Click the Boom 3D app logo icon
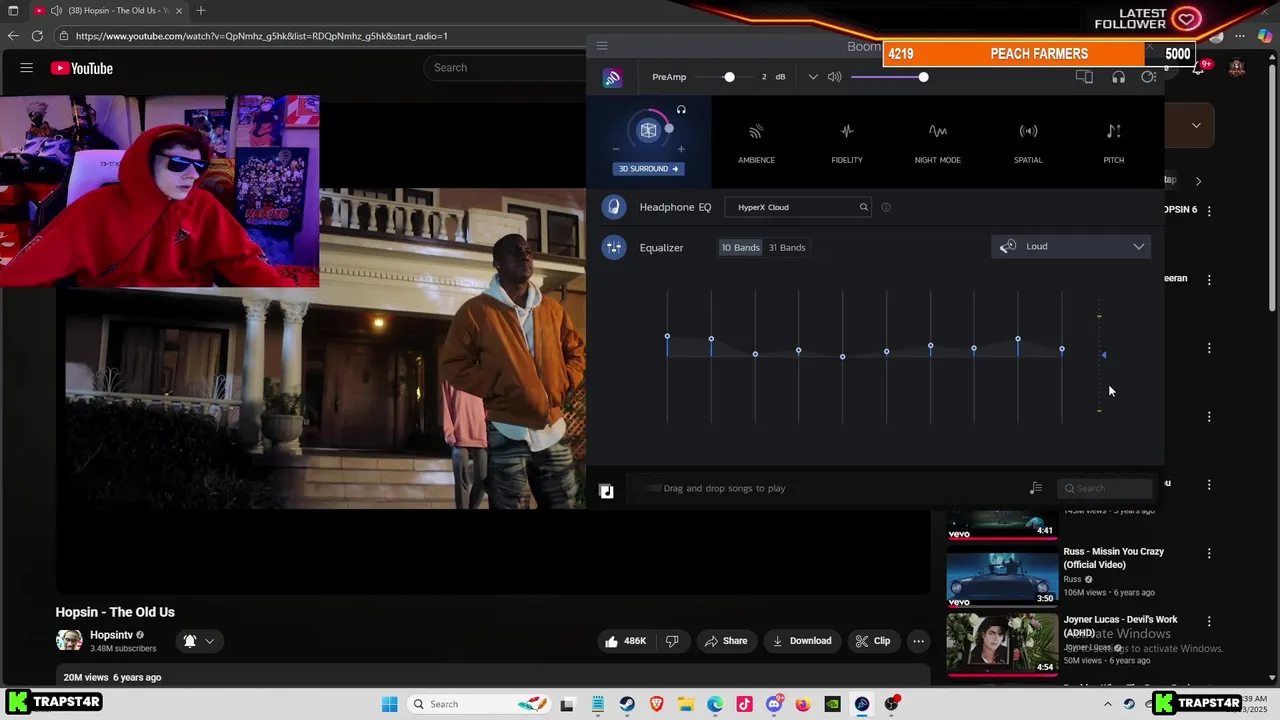The height and width of the screenshot is (720, 1280). point(612,78)
